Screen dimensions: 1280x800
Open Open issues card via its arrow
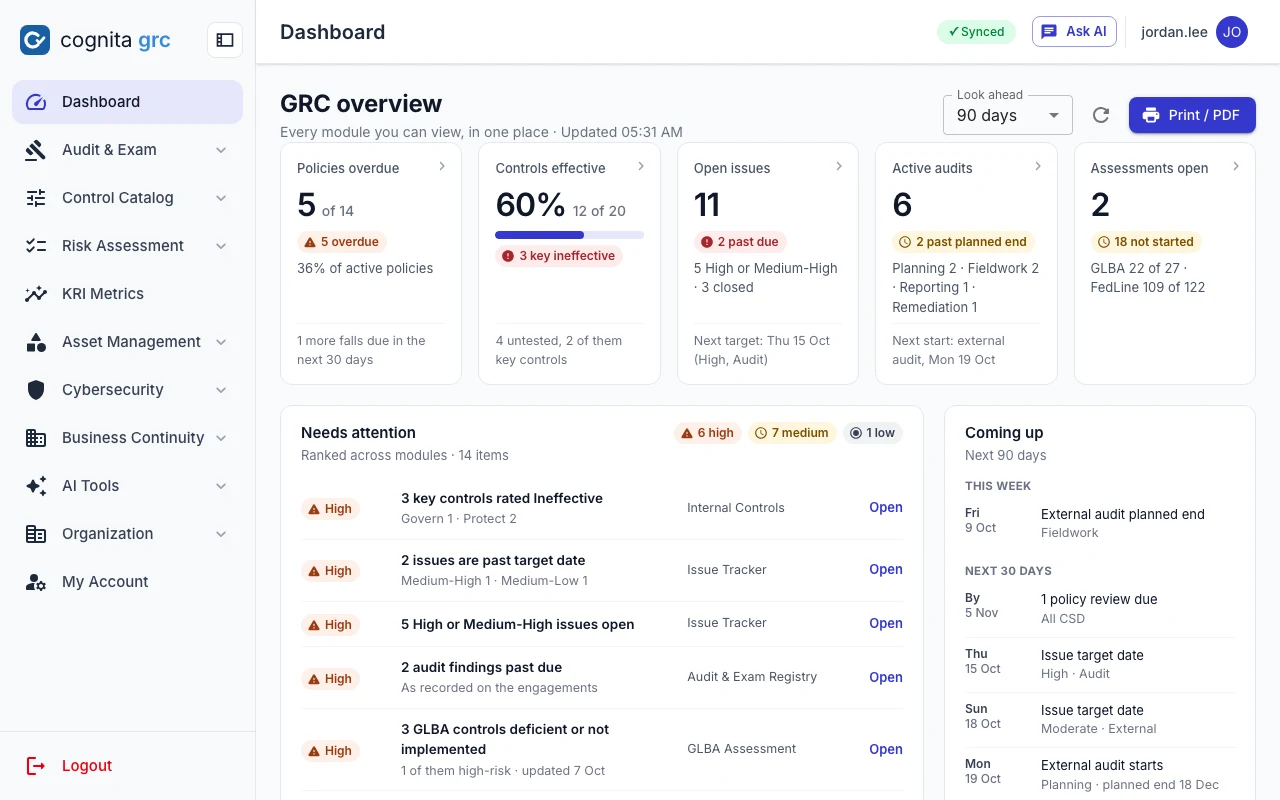tap(839, 167)
